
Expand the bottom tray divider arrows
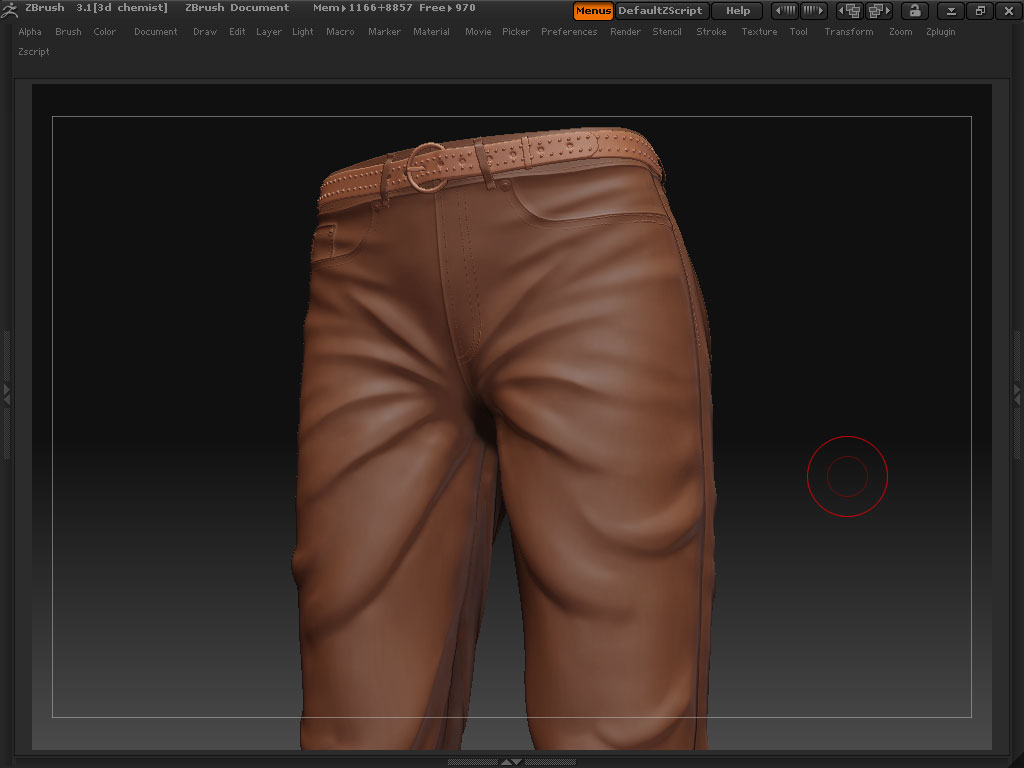[x=511, y=762]
